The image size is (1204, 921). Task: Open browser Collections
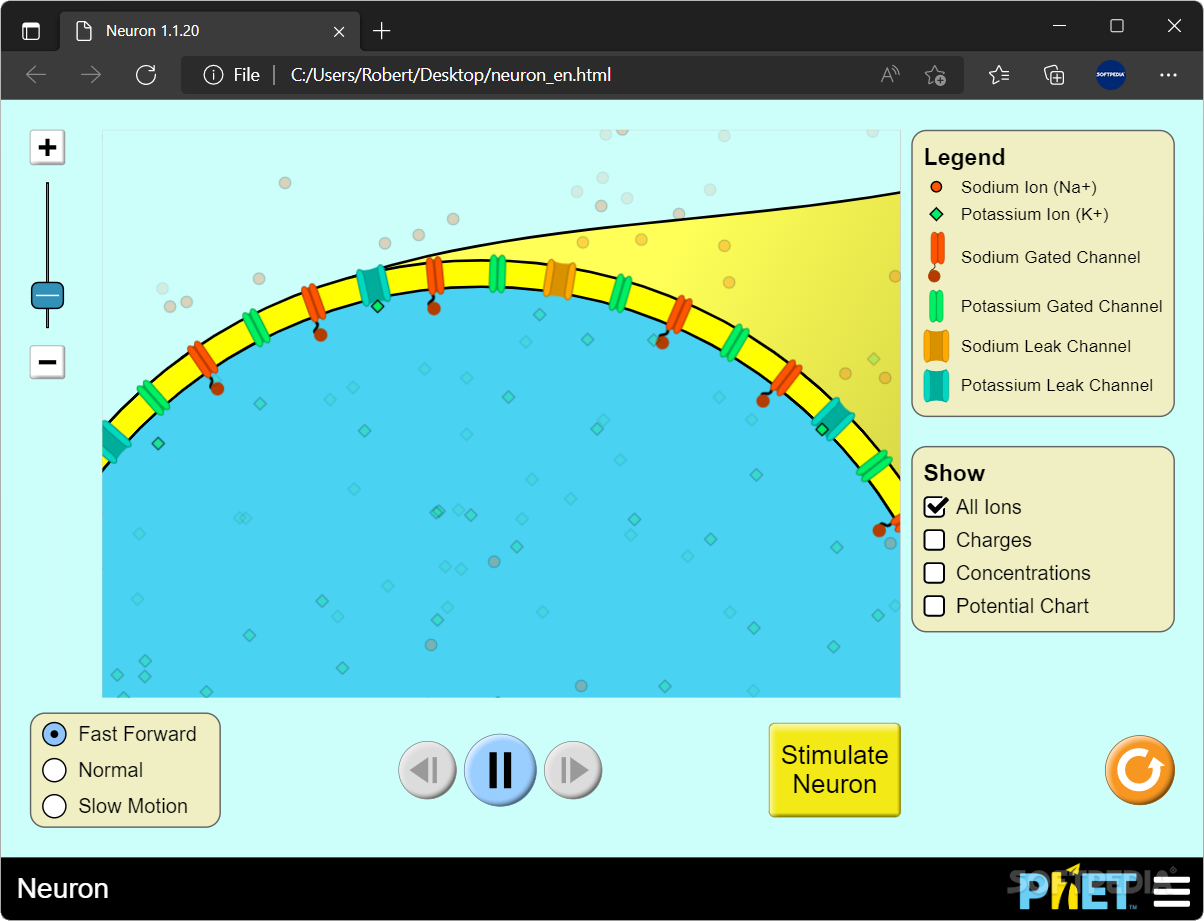[1053, 75]
